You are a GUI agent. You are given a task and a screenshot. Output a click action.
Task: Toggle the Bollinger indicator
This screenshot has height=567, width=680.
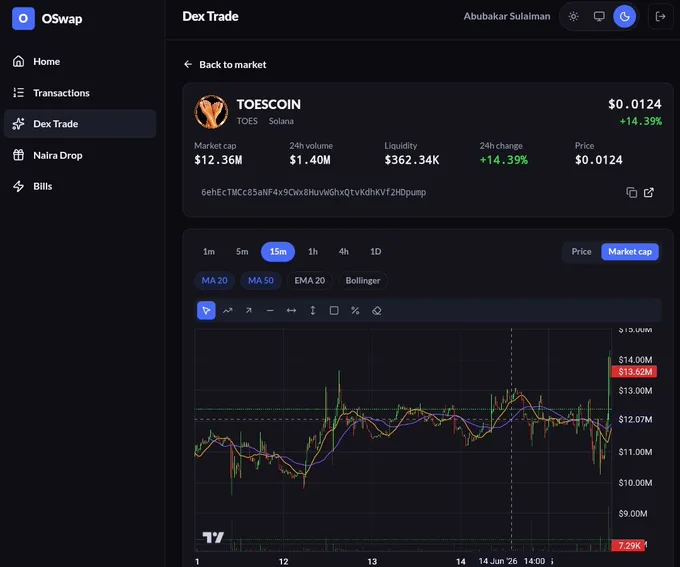pos(363,281)
